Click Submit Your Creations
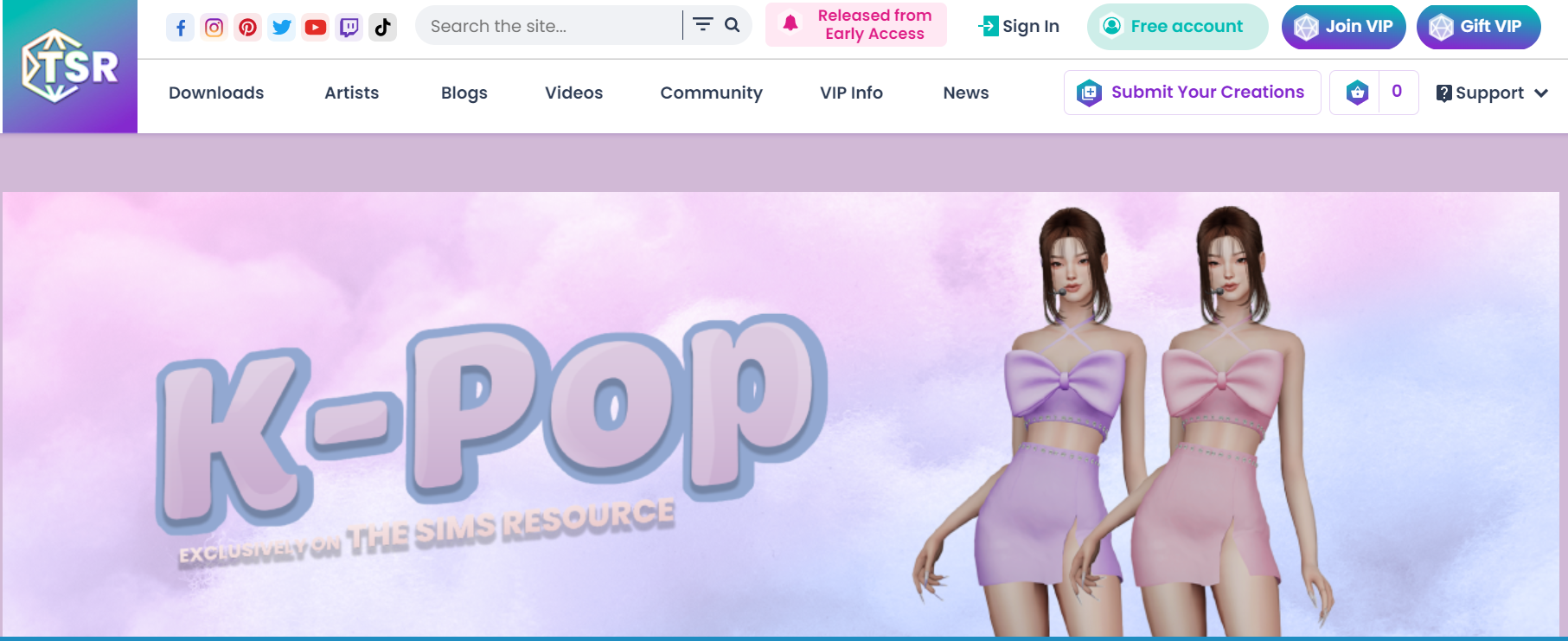Screen dimensions: 1568x641 click(x=1192, y=93)
